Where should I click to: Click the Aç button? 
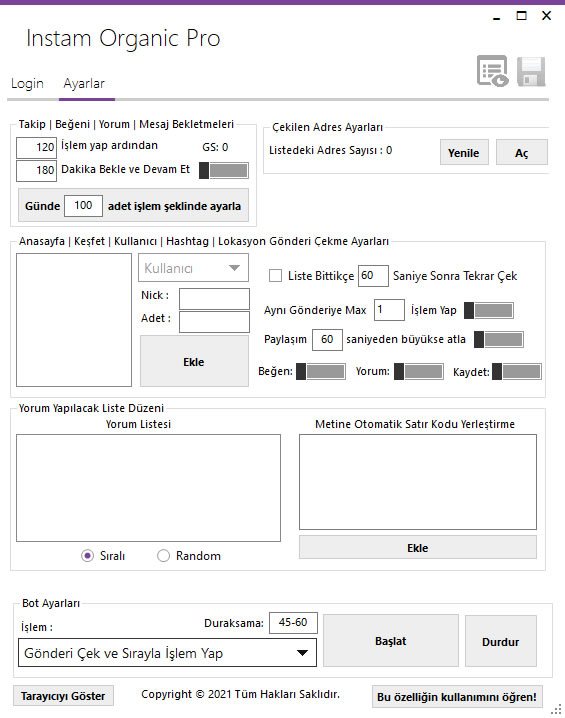pos(522,152)
